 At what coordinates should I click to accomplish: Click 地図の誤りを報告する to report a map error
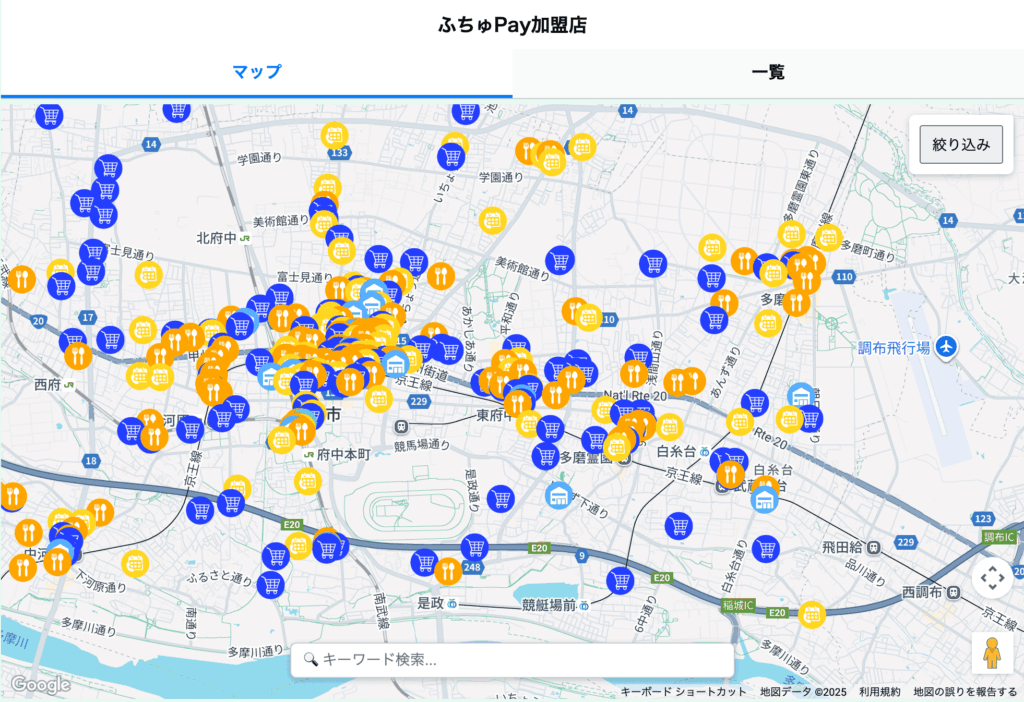pos(962,690)
